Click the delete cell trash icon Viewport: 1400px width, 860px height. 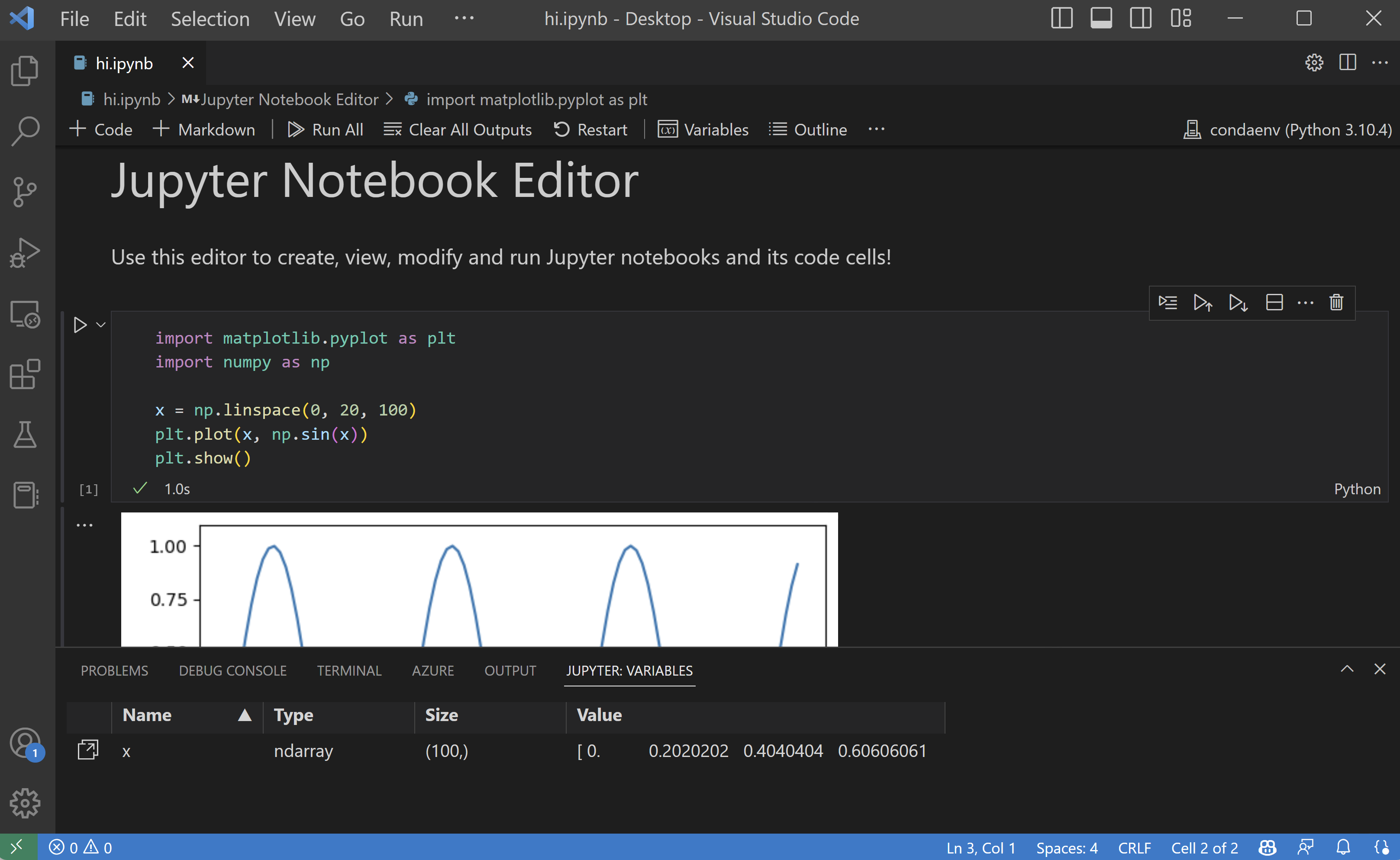coord(1335,303)
